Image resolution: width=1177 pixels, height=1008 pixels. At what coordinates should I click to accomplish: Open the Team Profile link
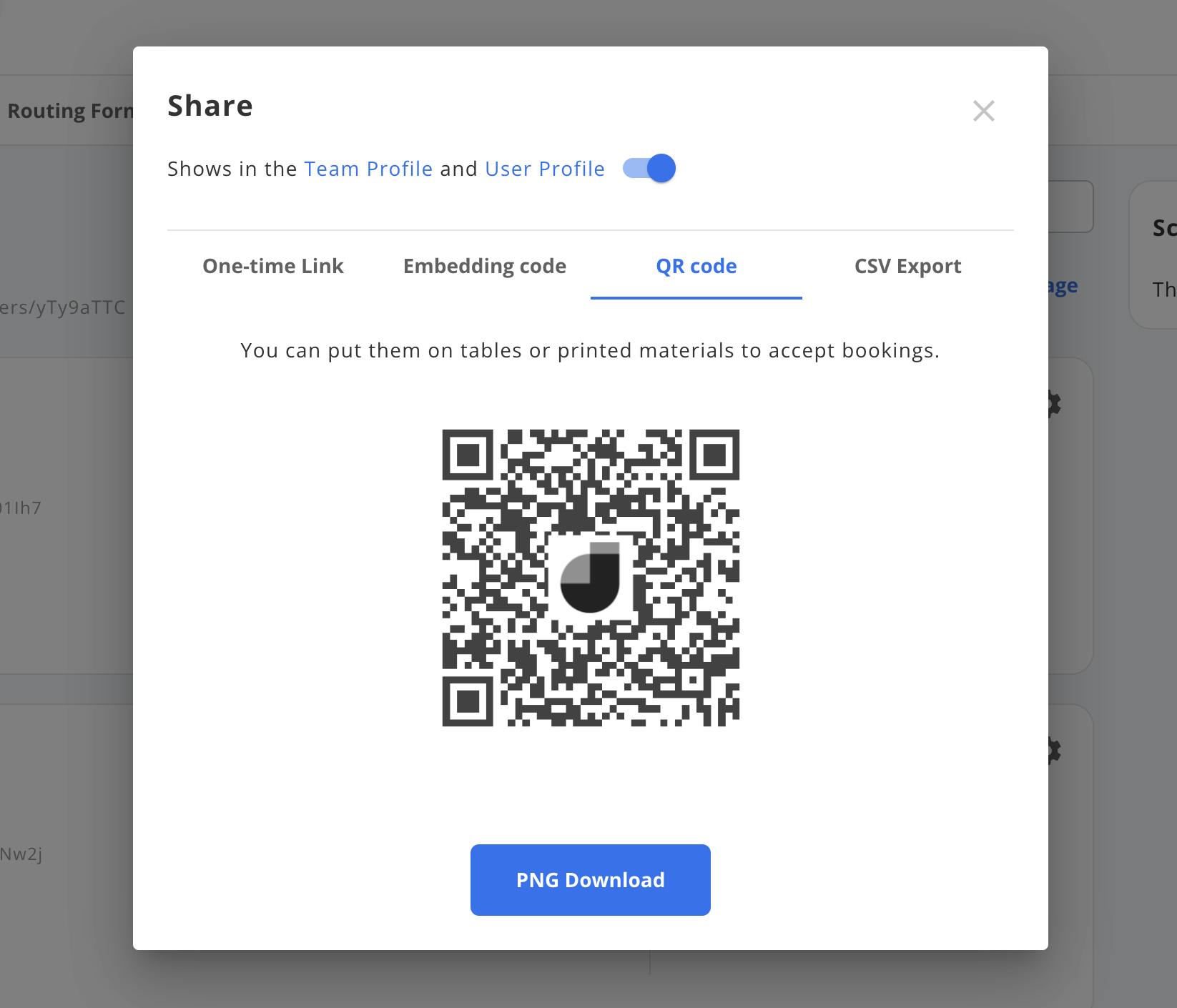point(368,169)
